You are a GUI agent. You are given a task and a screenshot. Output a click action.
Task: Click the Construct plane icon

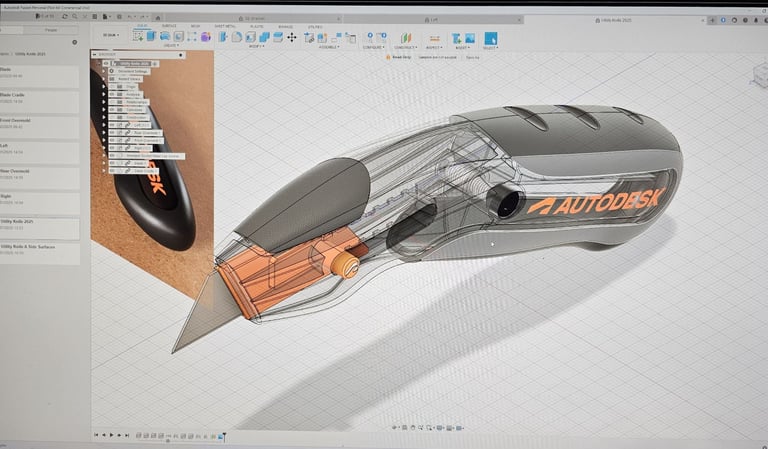(405, 37)
